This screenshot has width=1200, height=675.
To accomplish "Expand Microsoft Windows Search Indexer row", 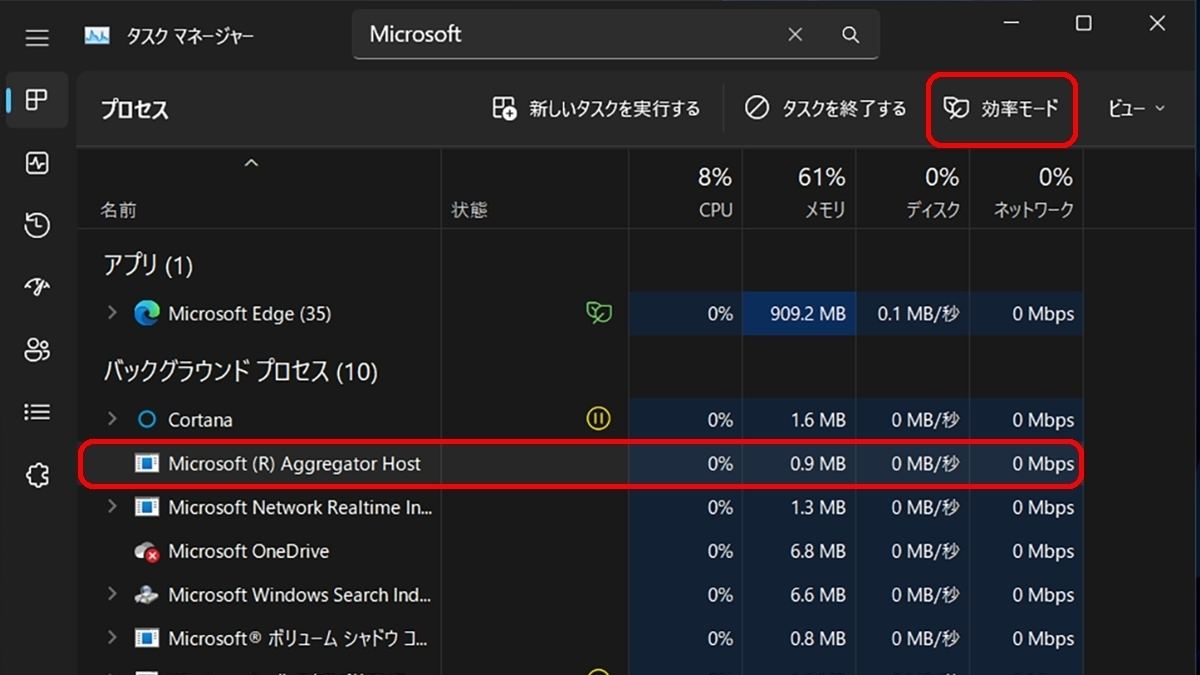I will click(112, 595).
